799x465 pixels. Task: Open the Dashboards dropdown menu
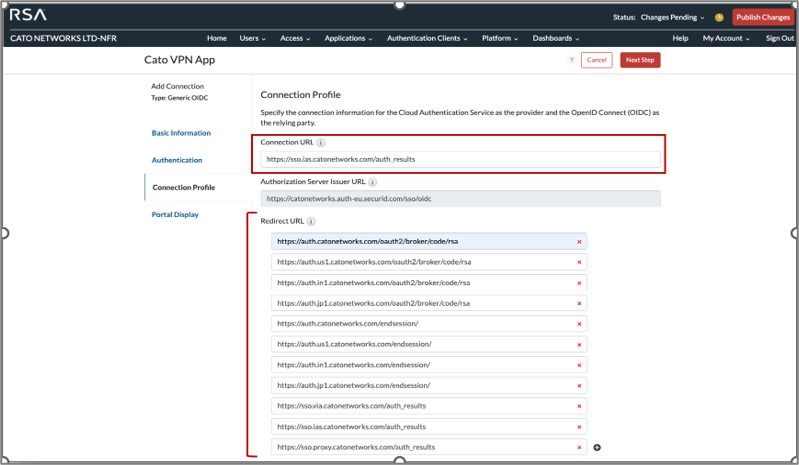(556, 38)
